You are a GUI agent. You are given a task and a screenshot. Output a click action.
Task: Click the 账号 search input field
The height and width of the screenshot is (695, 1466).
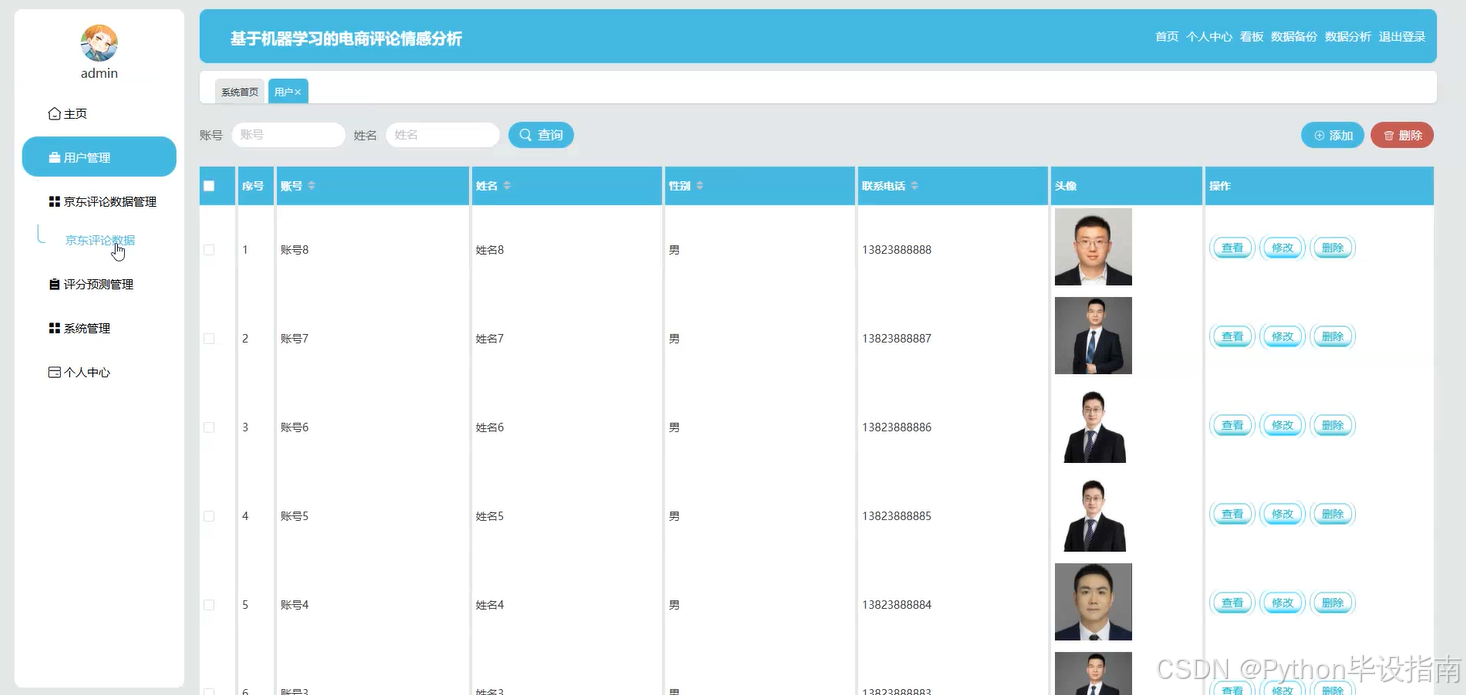[x=288, y=135]
